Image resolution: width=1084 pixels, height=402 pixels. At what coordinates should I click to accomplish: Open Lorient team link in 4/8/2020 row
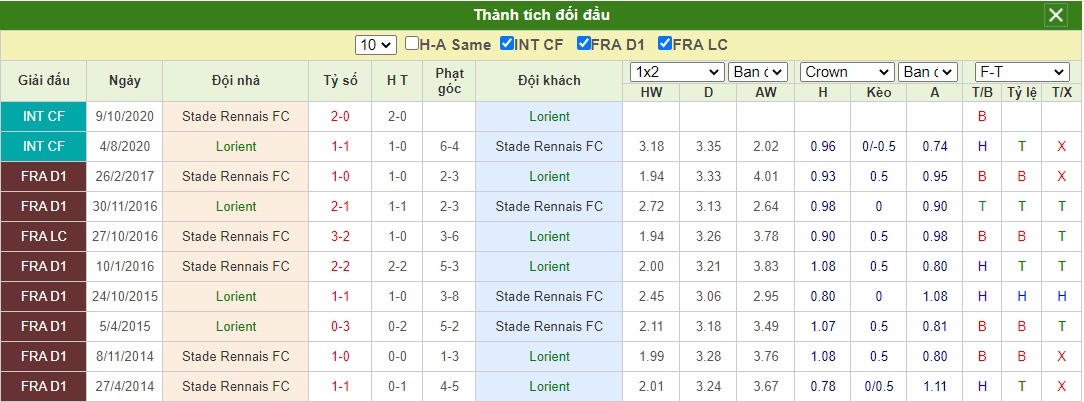(x=236, y=146)
